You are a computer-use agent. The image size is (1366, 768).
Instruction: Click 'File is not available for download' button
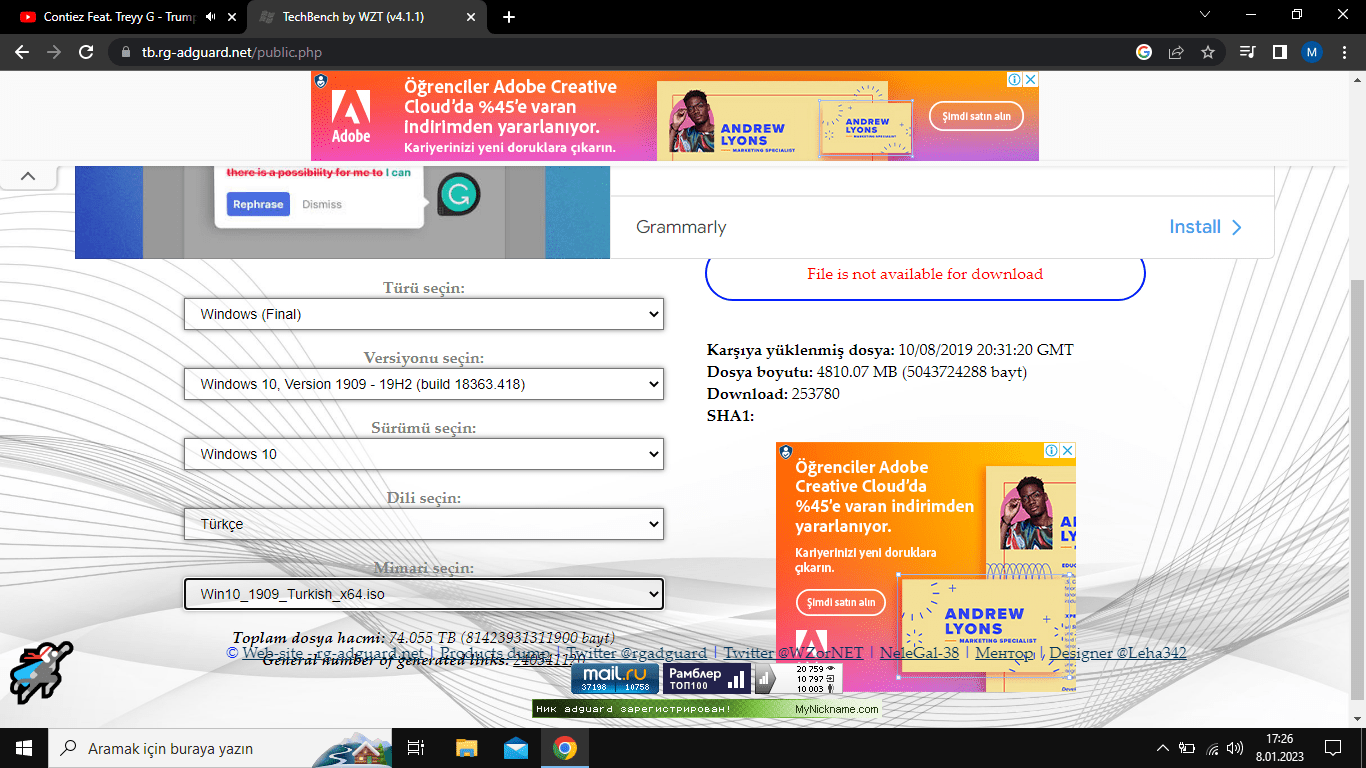pos(925,274)
